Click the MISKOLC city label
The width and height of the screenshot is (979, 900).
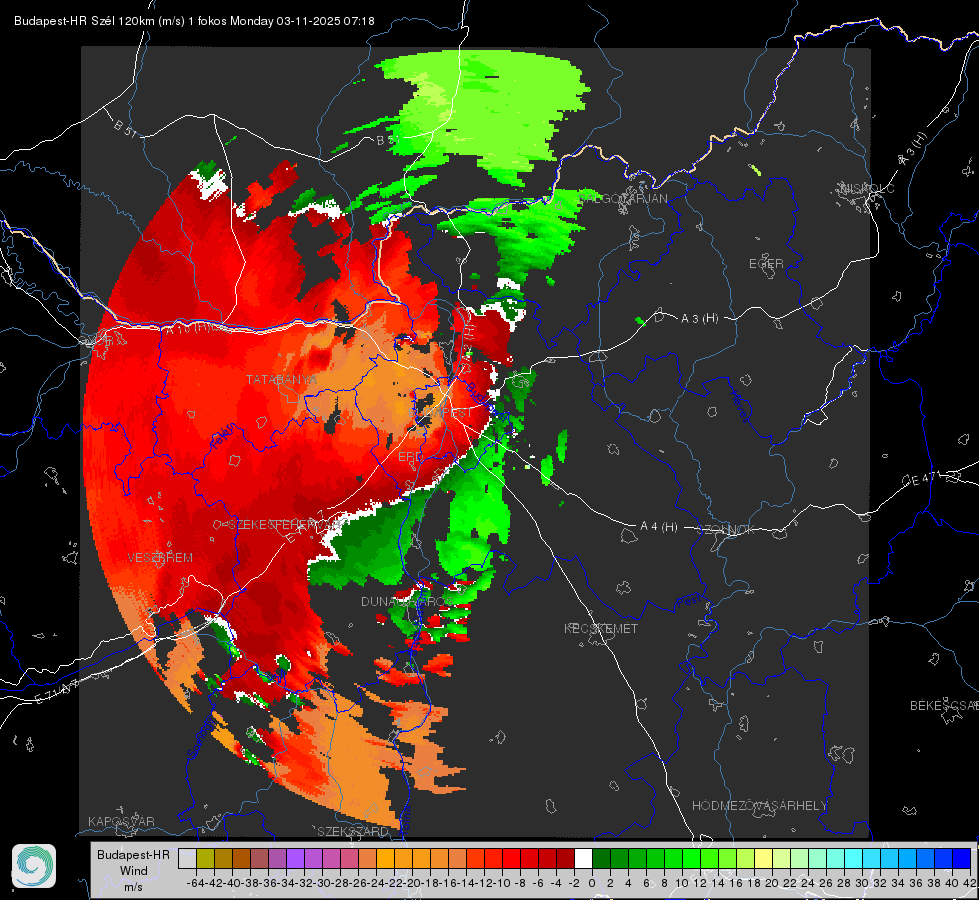tap(867, 188)
